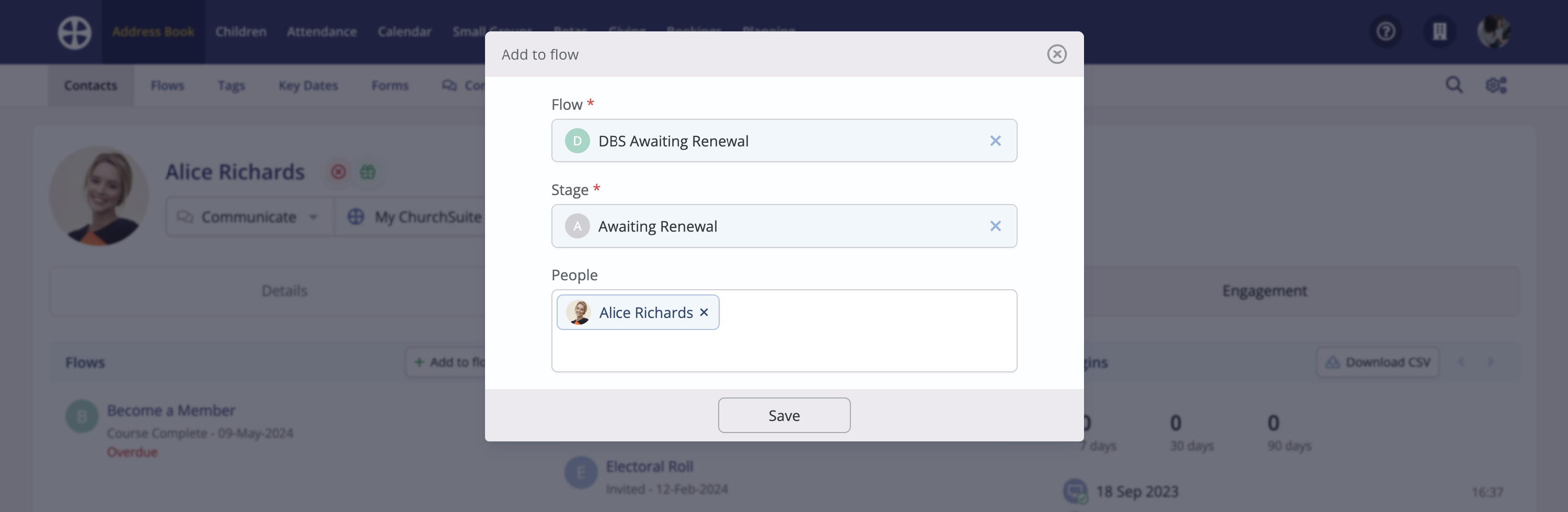Open the Flow dropdown field
The width and height of the screenshot is (1568, 512).
784,141
